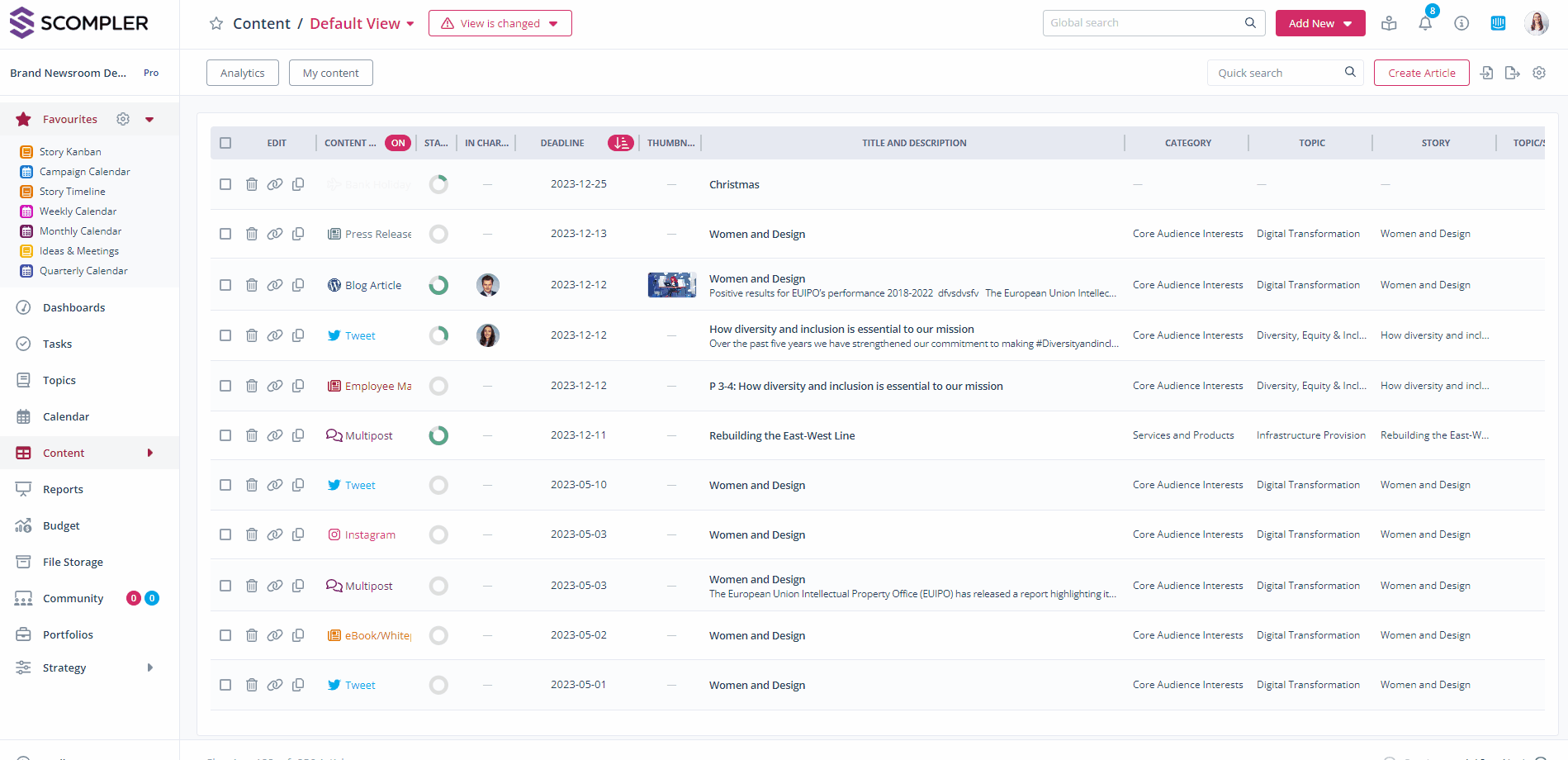
Task: Open Favourites settings gear
Action: (123, 119)
